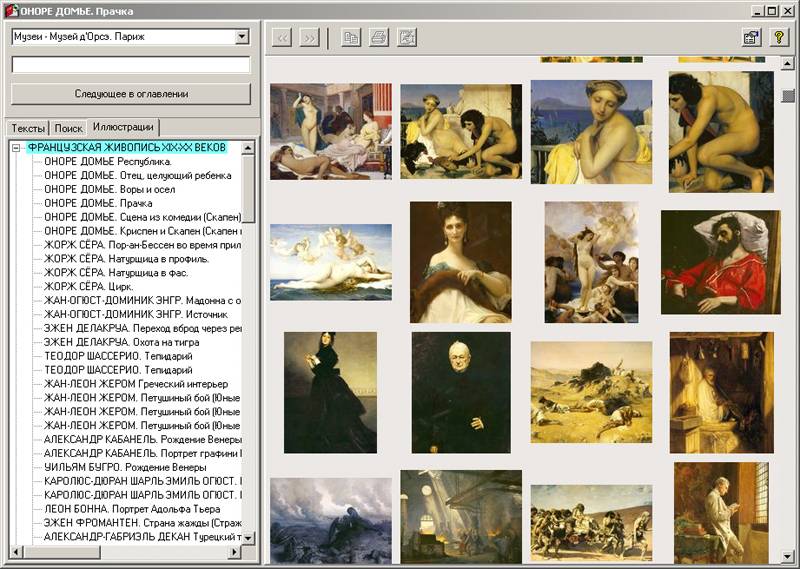Open Help via yellow question mark icon

pyautogui.click(x=779, y=37)
